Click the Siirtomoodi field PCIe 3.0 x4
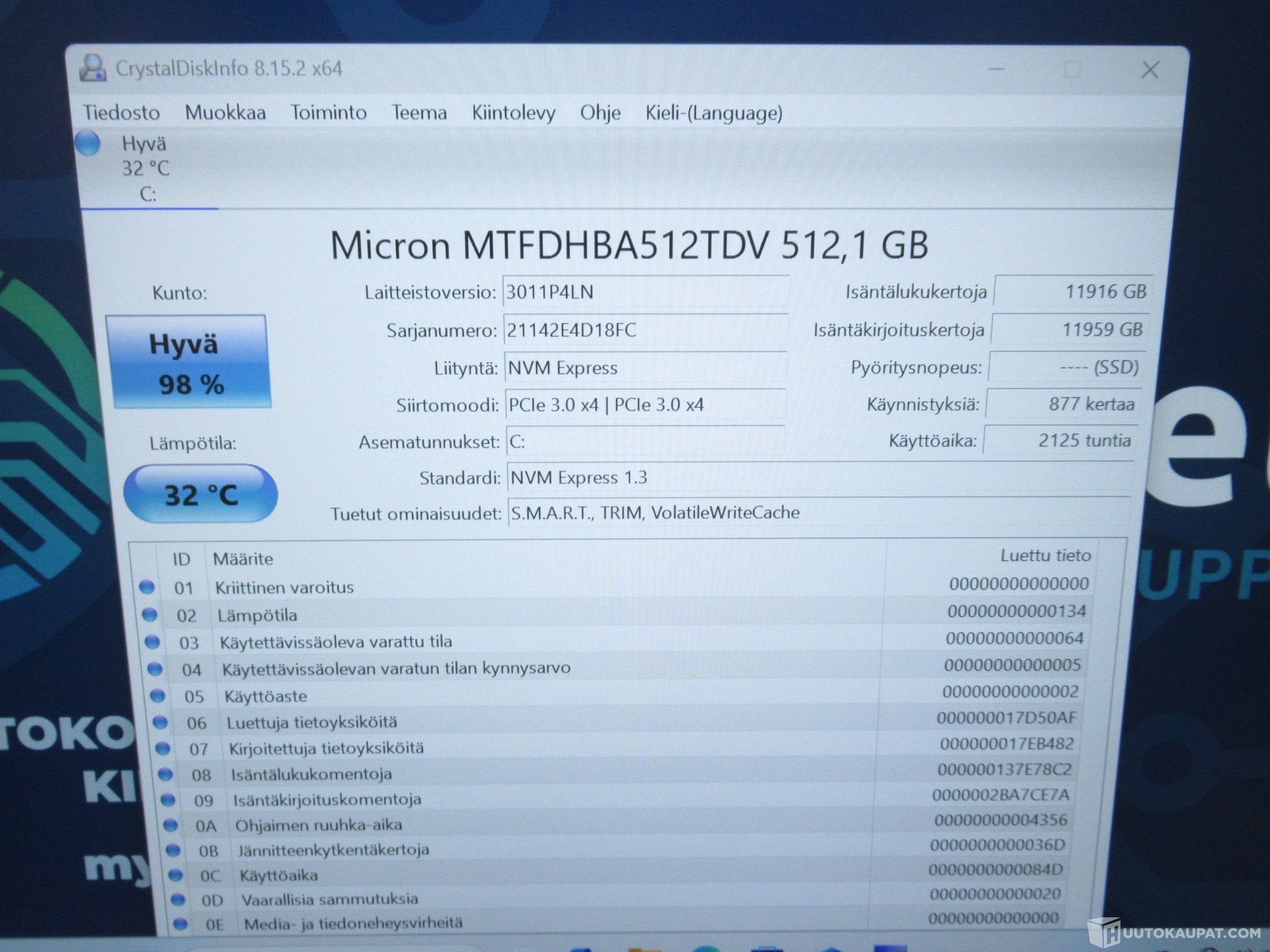 pyautogui.click(x=646, y=405)
